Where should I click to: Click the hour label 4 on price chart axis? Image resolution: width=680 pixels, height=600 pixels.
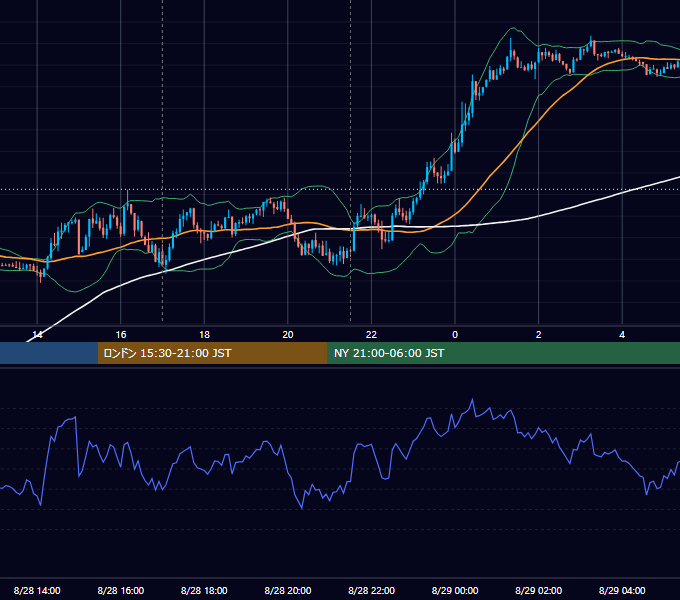point(622,335)
